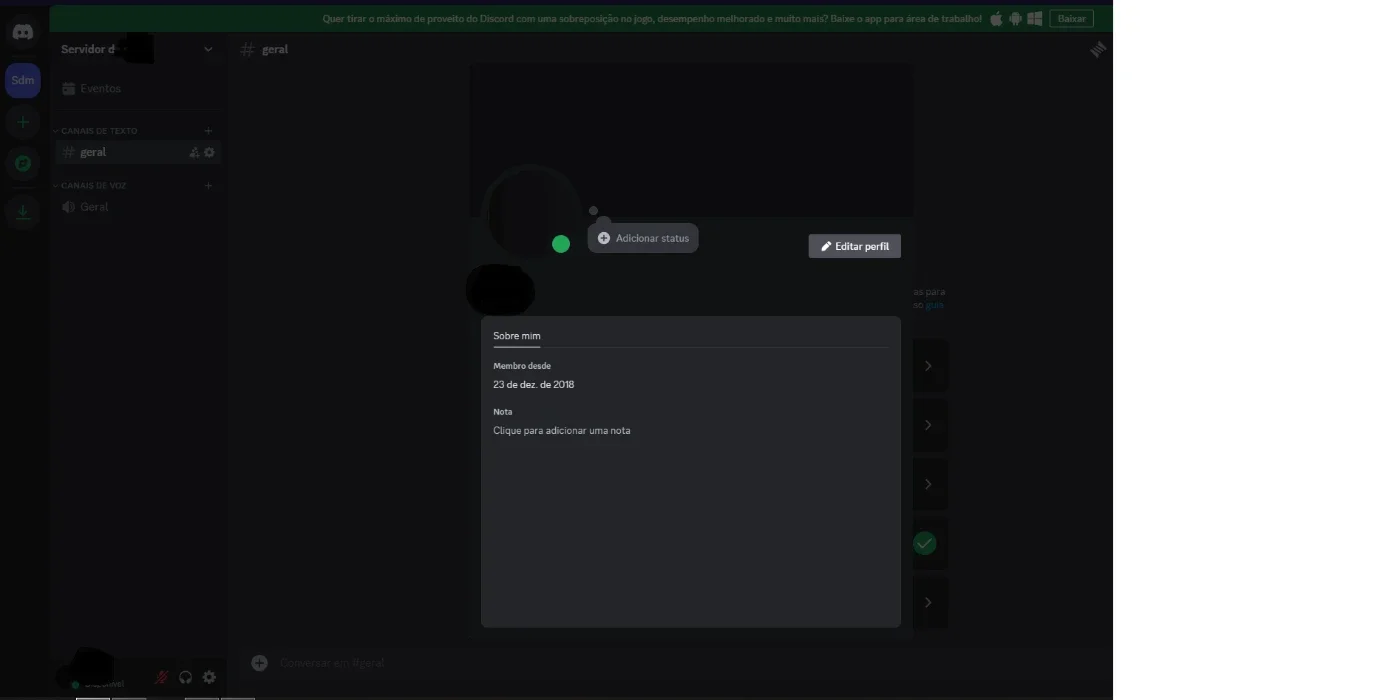The height and width of the screenshot is (700, 1400).
Task: Invite people to geral channel
Action: click(x=194, y=153)
